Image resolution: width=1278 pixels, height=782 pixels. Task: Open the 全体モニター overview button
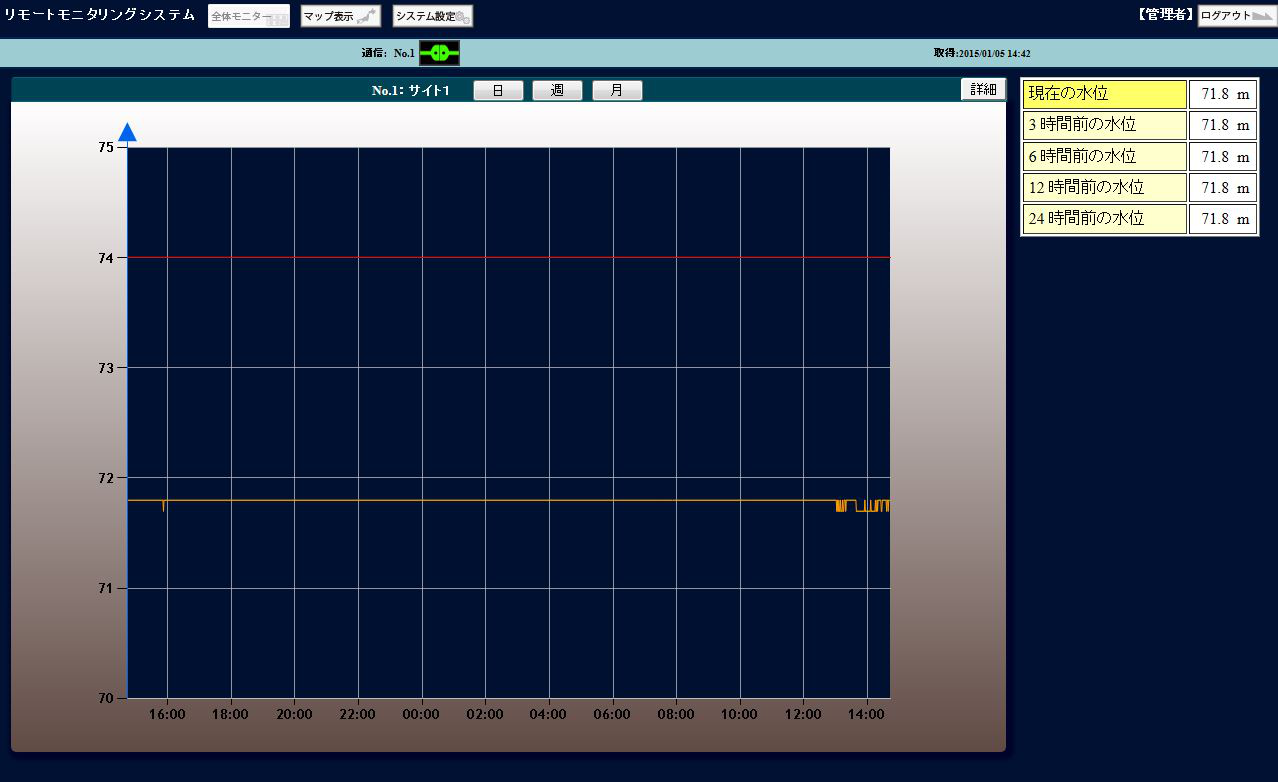249,16
